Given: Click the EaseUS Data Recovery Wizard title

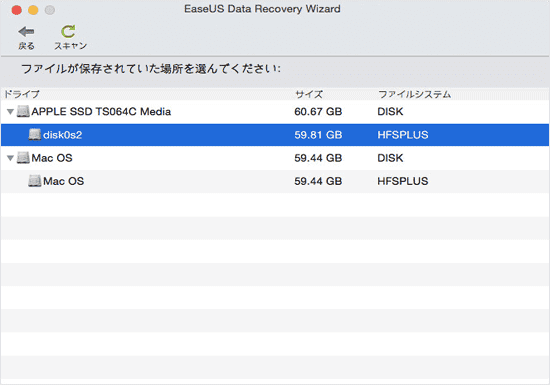Looking at the screenshot, I should point(262,9).
